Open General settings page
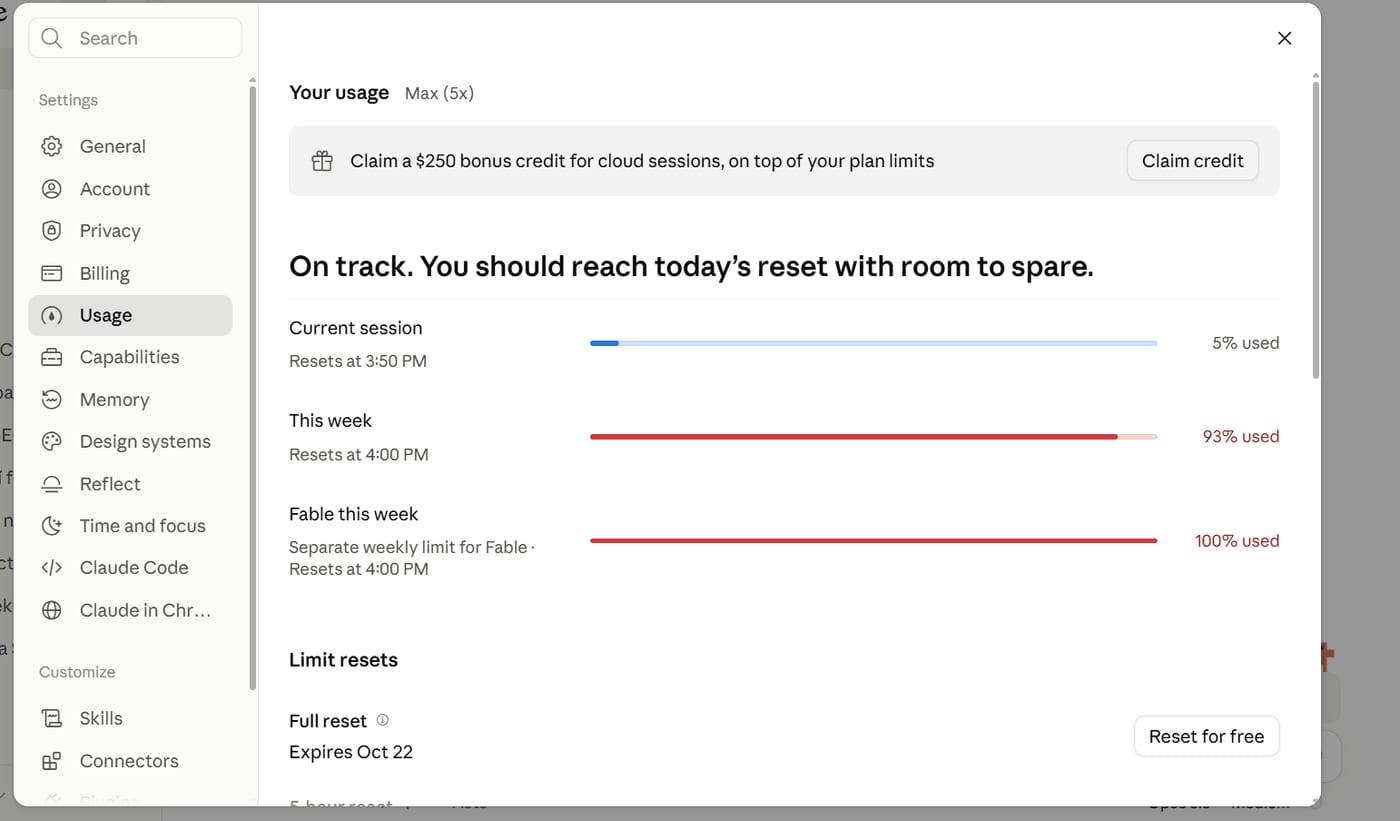Viewport: 1400px width, 821px height. click(x=130, y=146)
